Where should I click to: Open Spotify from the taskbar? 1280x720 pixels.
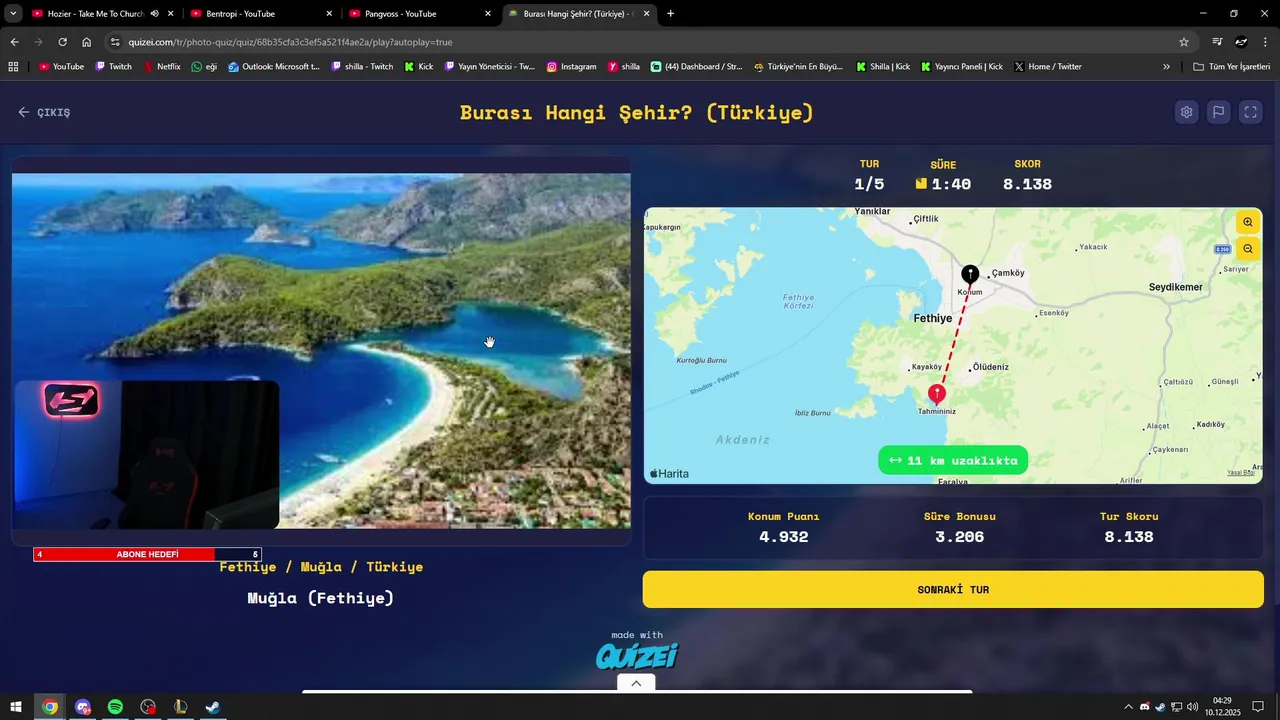pos(115,707)
